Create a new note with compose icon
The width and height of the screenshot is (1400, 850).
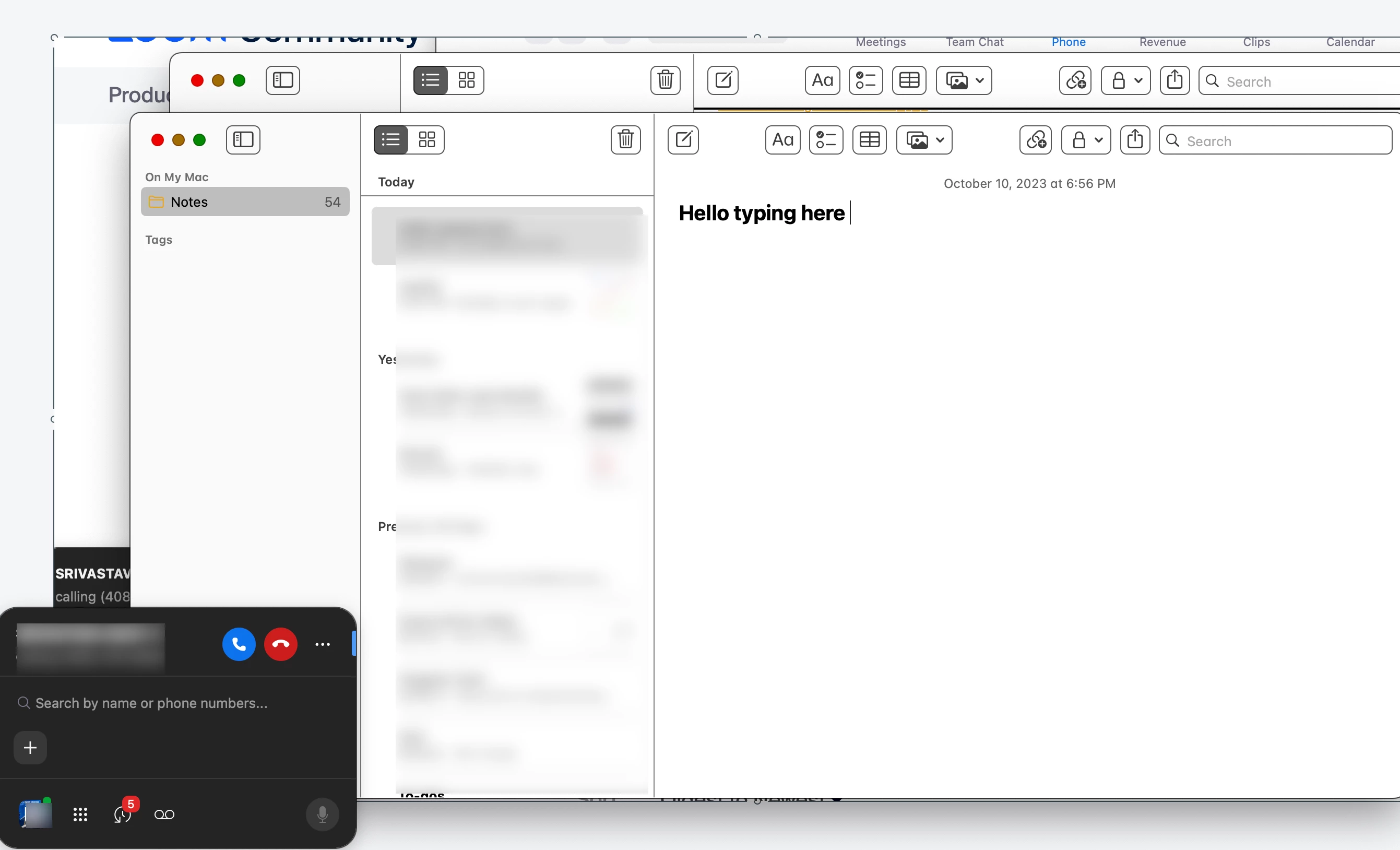pyautogui.click(x=683, y=140)
